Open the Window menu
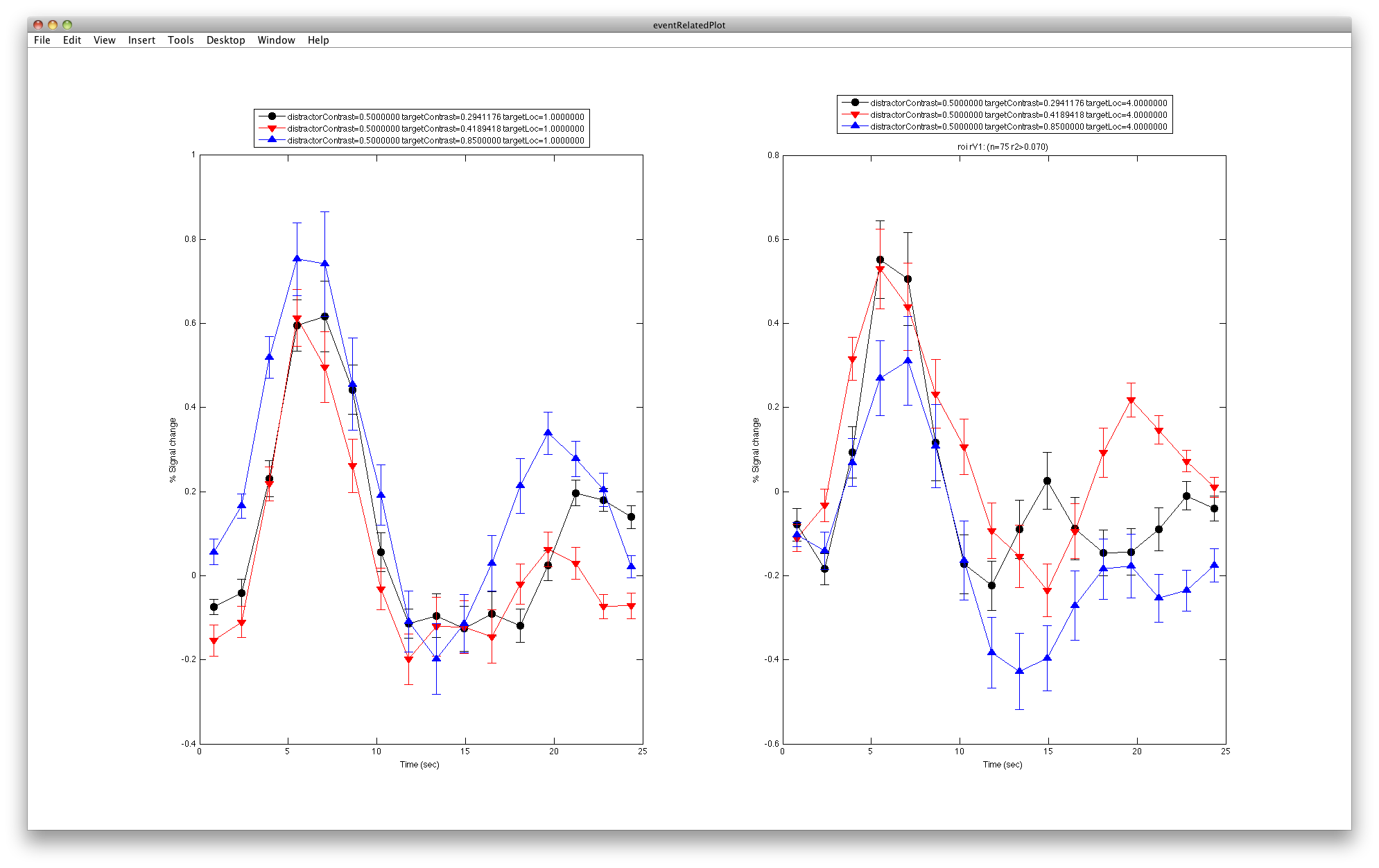 click(277, 40)
